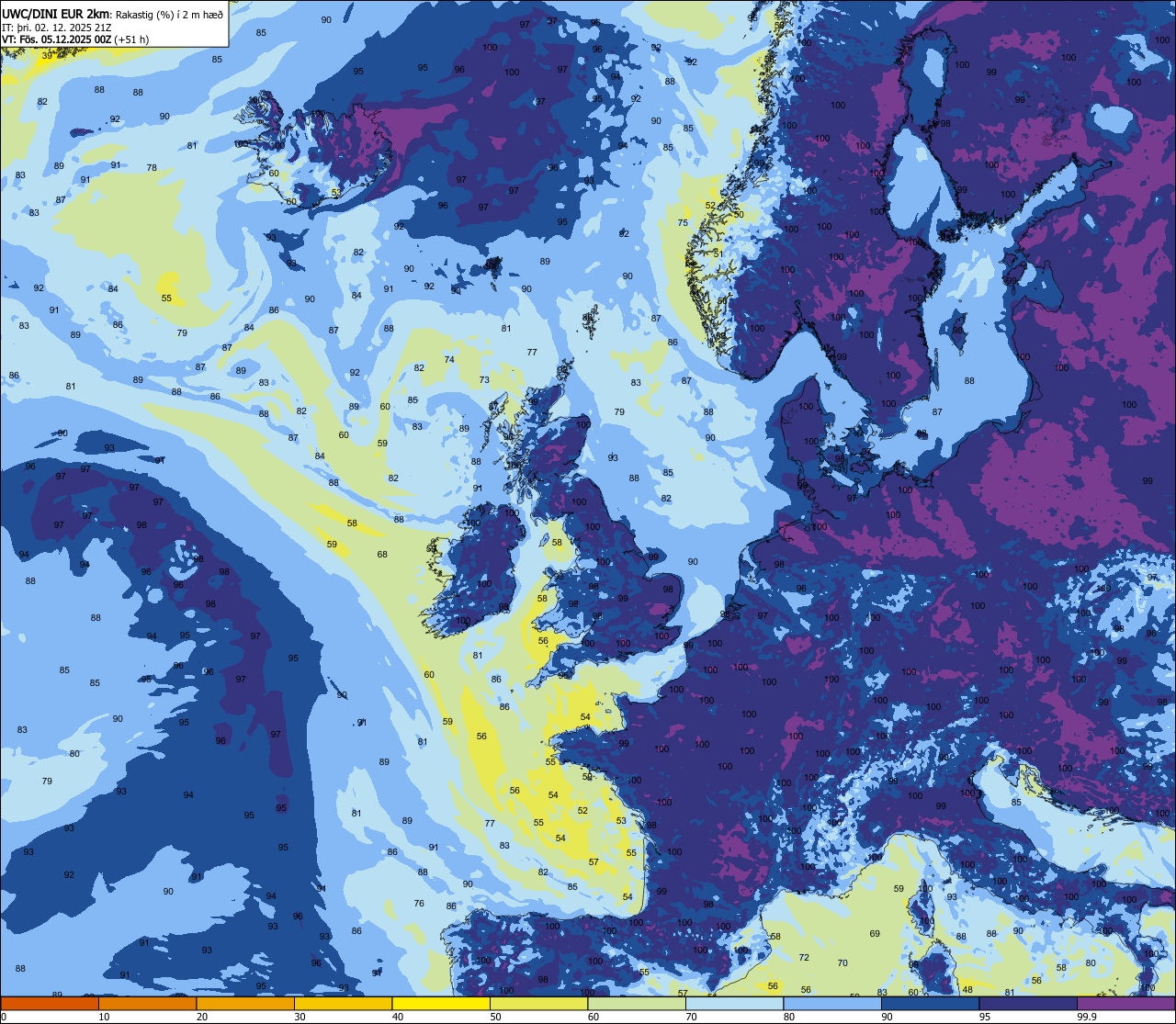Image resolution: width=1176 pixels, height=1024 pixels.
Task: Click the orange 20–30 legend color segment
Action: click(245, 1003)
